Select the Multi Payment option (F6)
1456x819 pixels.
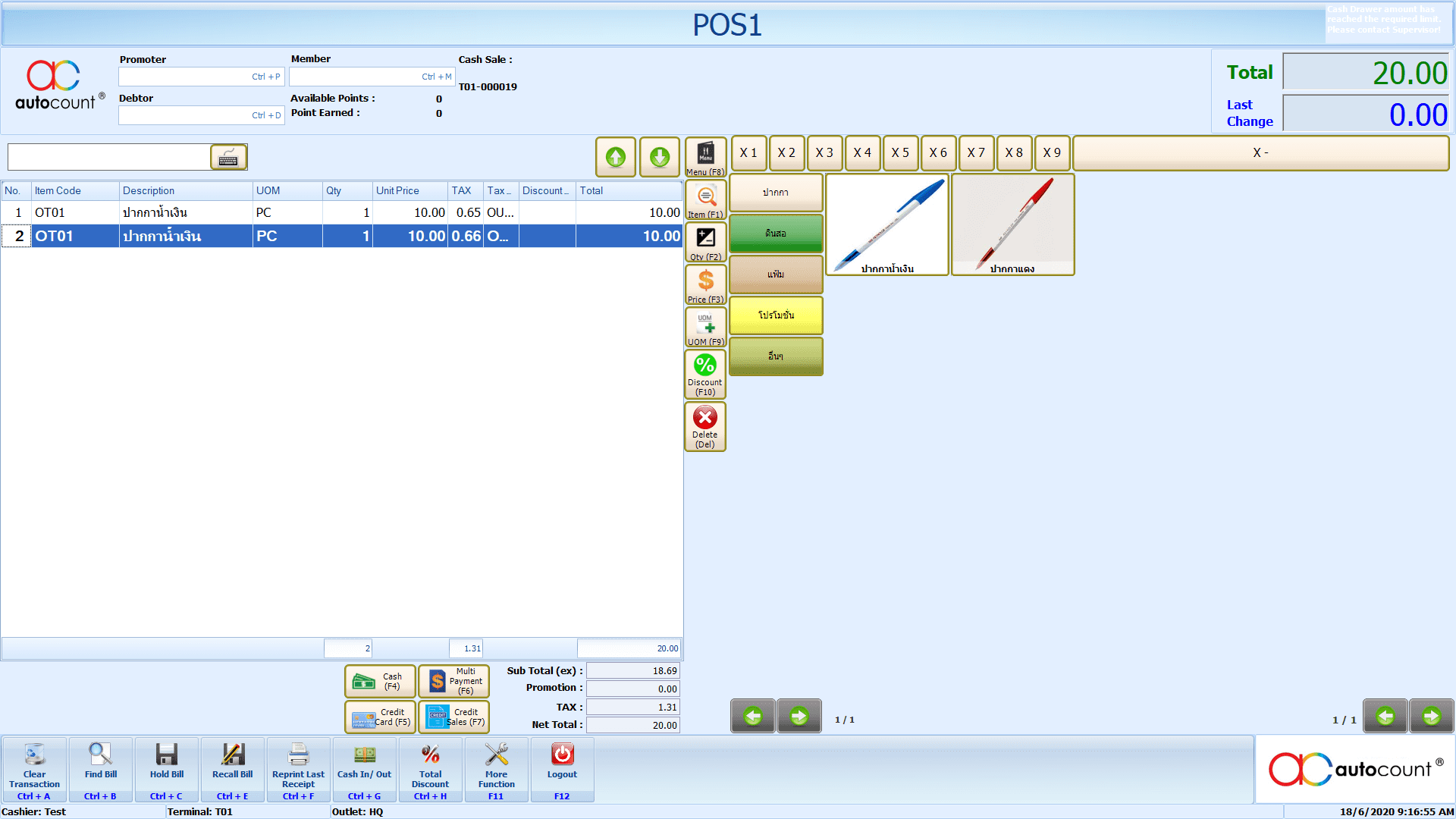pos(454,680)
